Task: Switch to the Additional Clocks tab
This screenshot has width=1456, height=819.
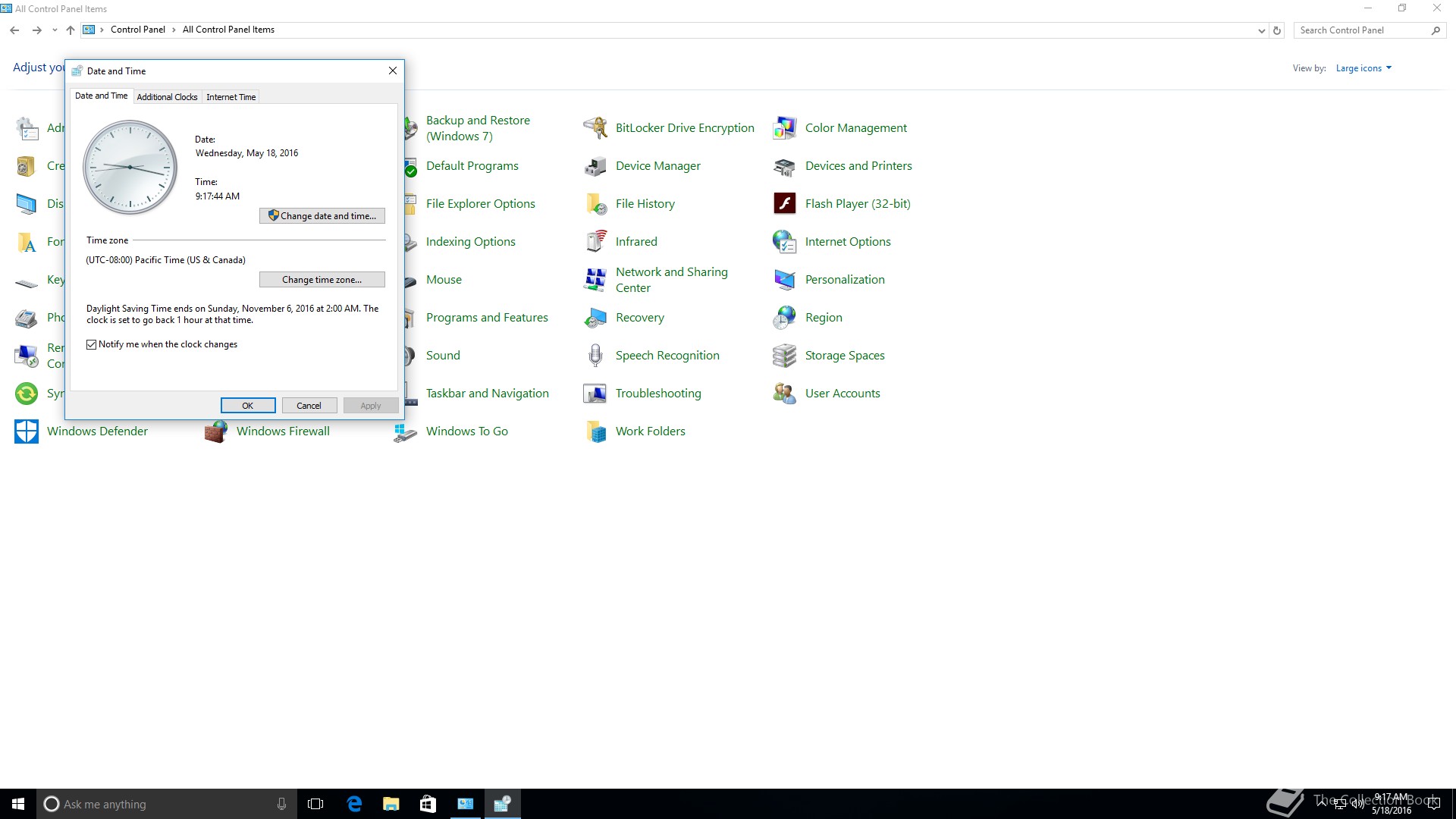Action: [167, 97]
